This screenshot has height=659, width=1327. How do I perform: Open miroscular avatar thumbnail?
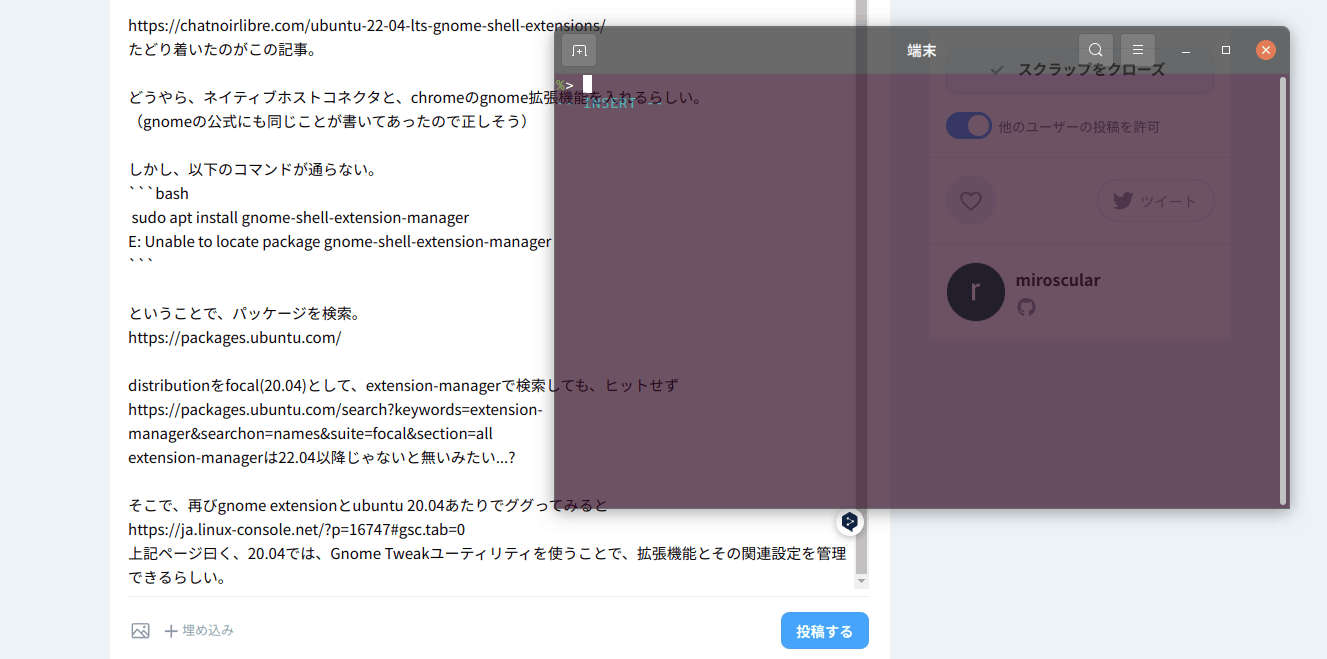(x=976, y=292)
